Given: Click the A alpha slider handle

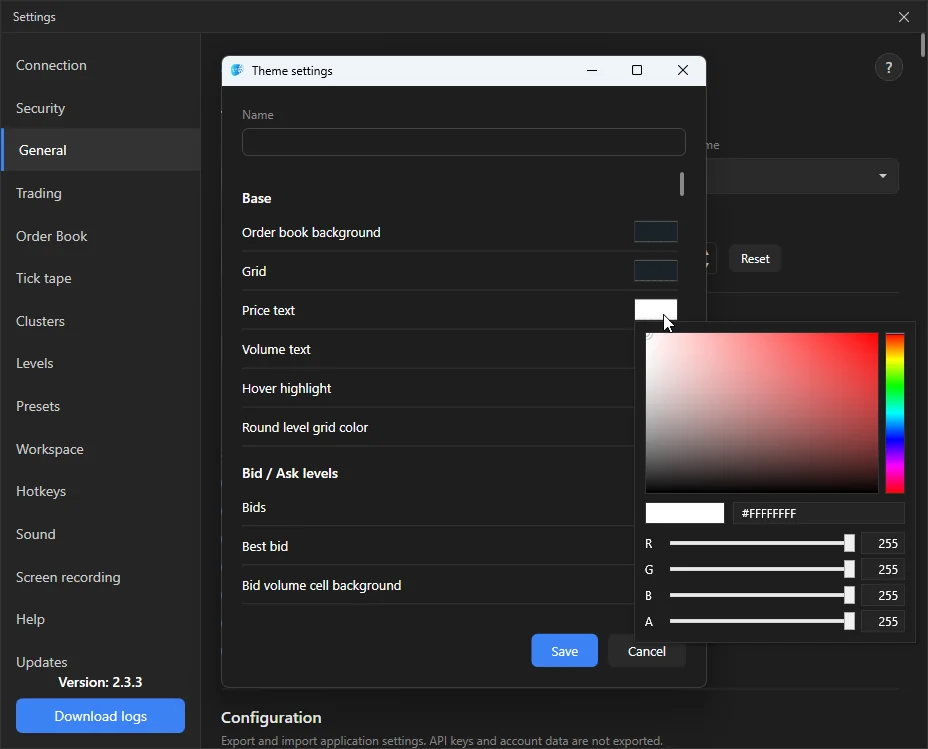Looking at the screenshot, I should click(849, 621).
